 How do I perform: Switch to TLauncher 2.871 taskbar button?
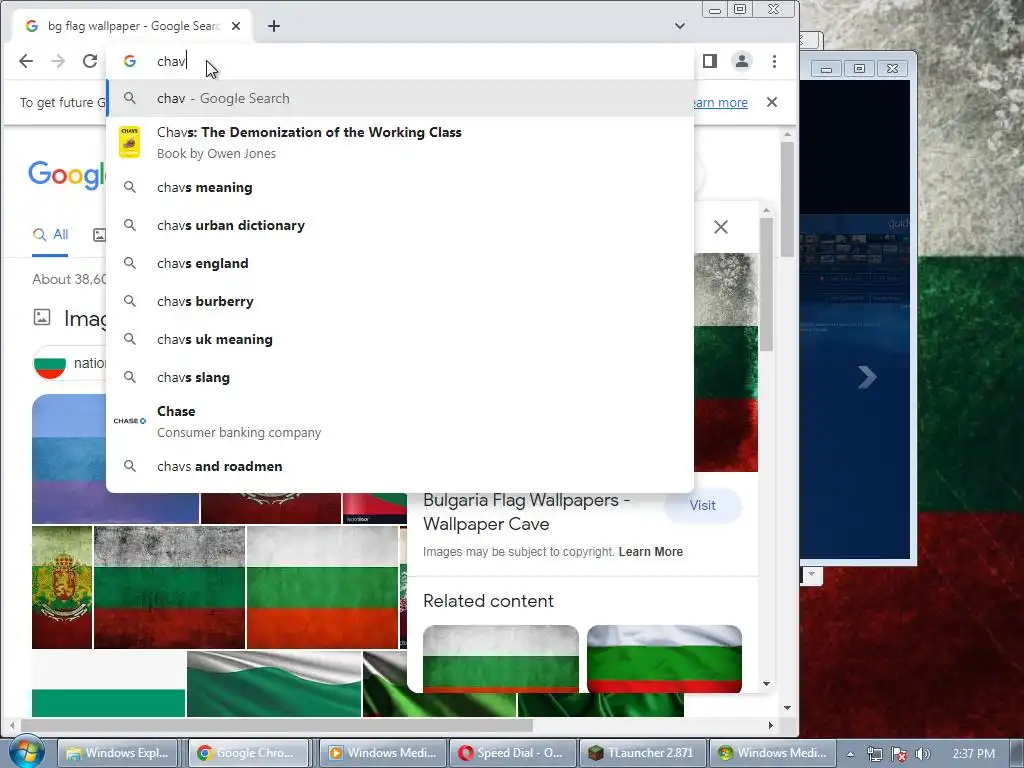[641, 753]
